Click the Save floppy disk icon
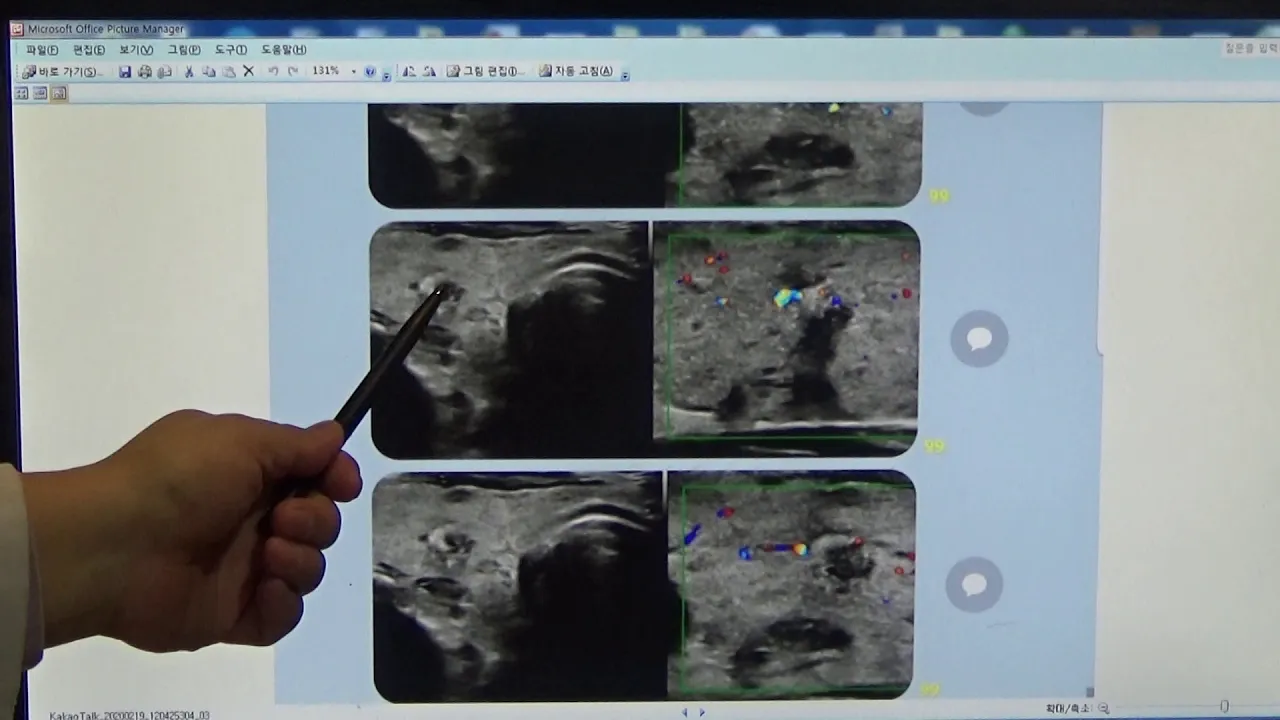The image size is (1280, 720). click(125, 72)
